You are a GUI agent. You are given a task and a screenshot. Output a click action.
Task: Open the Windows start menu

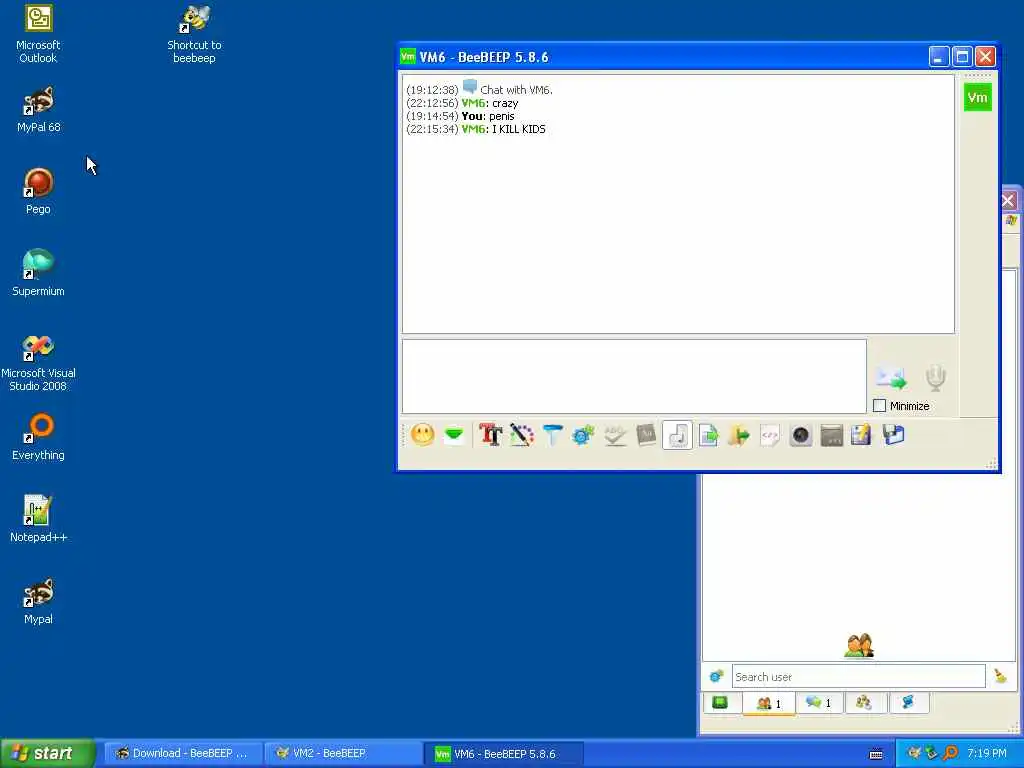(48, 753)
